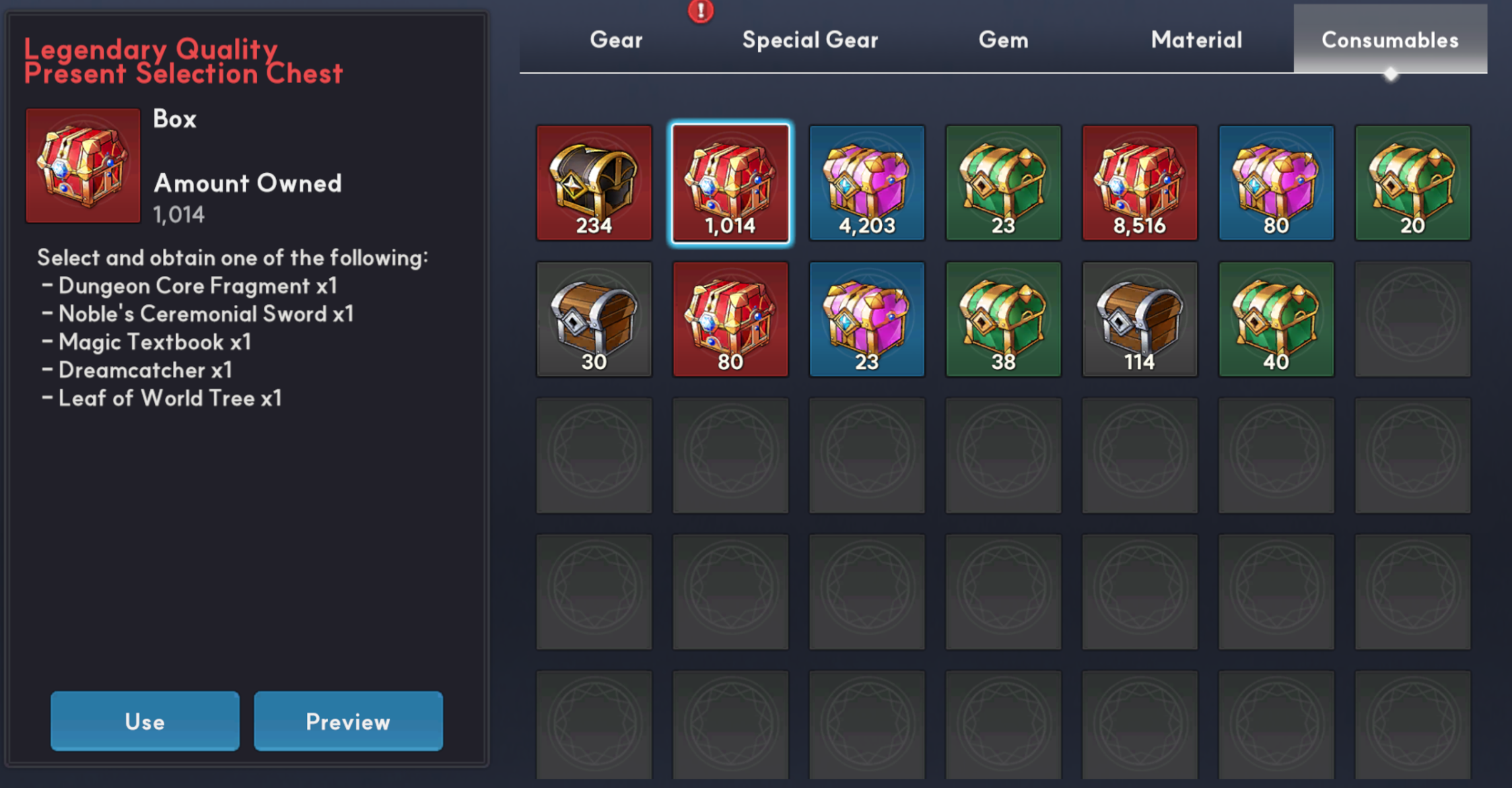Select the black chest with 234 count
1512x788 pixels.
594,183
